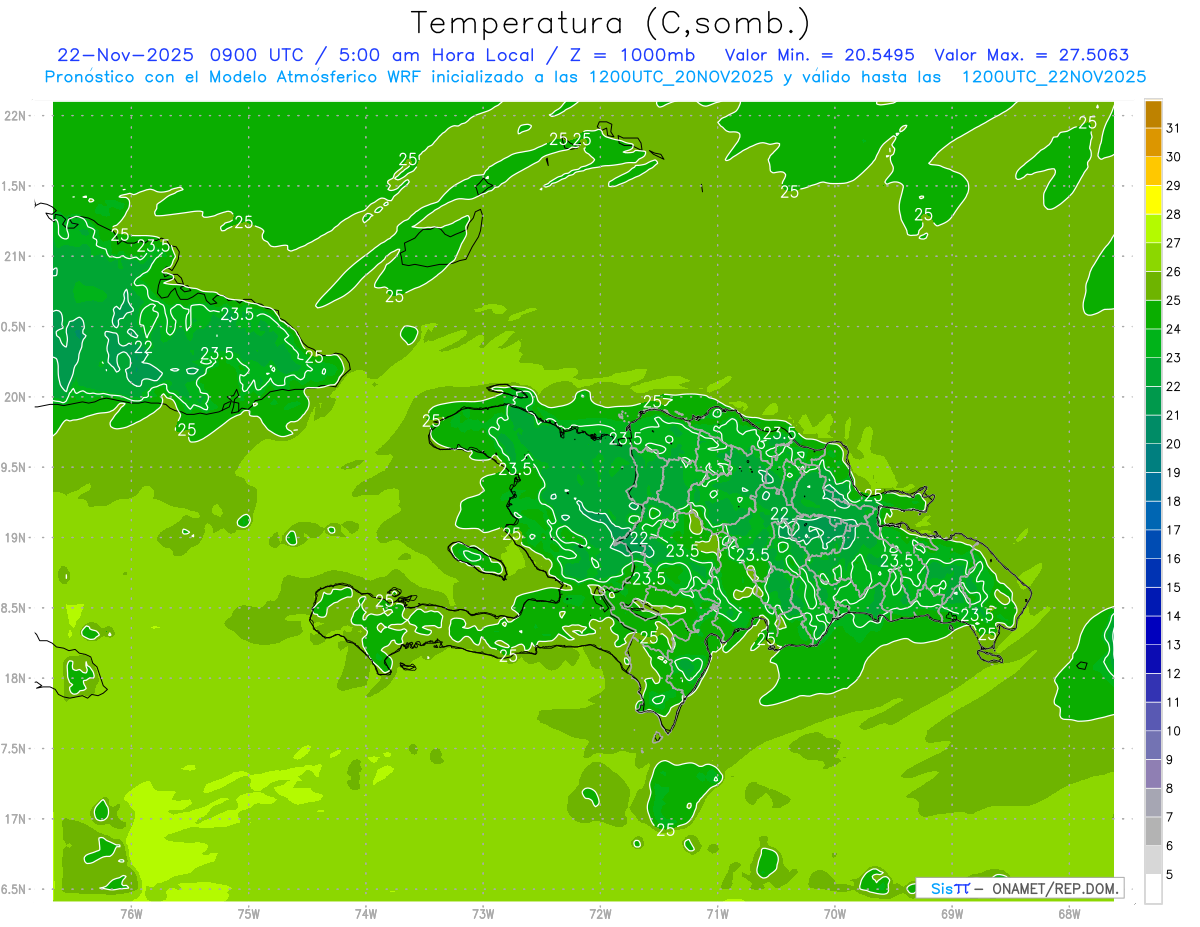The height and width of the screenshot is (927, 1200).
Task: Click the colorbar label "5"
Action: click(x=1170, y=875)
